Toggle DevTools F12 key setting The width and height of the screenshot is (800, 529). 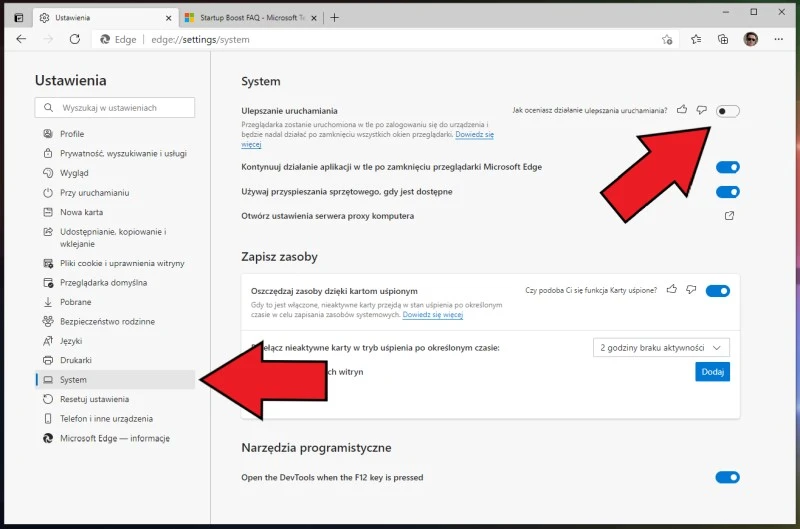[x=728, y=478]
